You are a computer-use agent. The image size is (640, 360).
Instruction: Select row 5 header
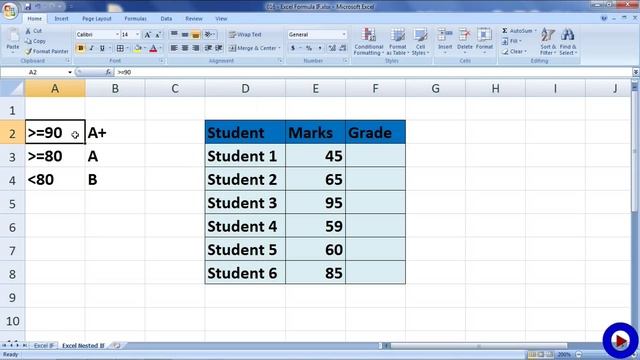(12, 203)
